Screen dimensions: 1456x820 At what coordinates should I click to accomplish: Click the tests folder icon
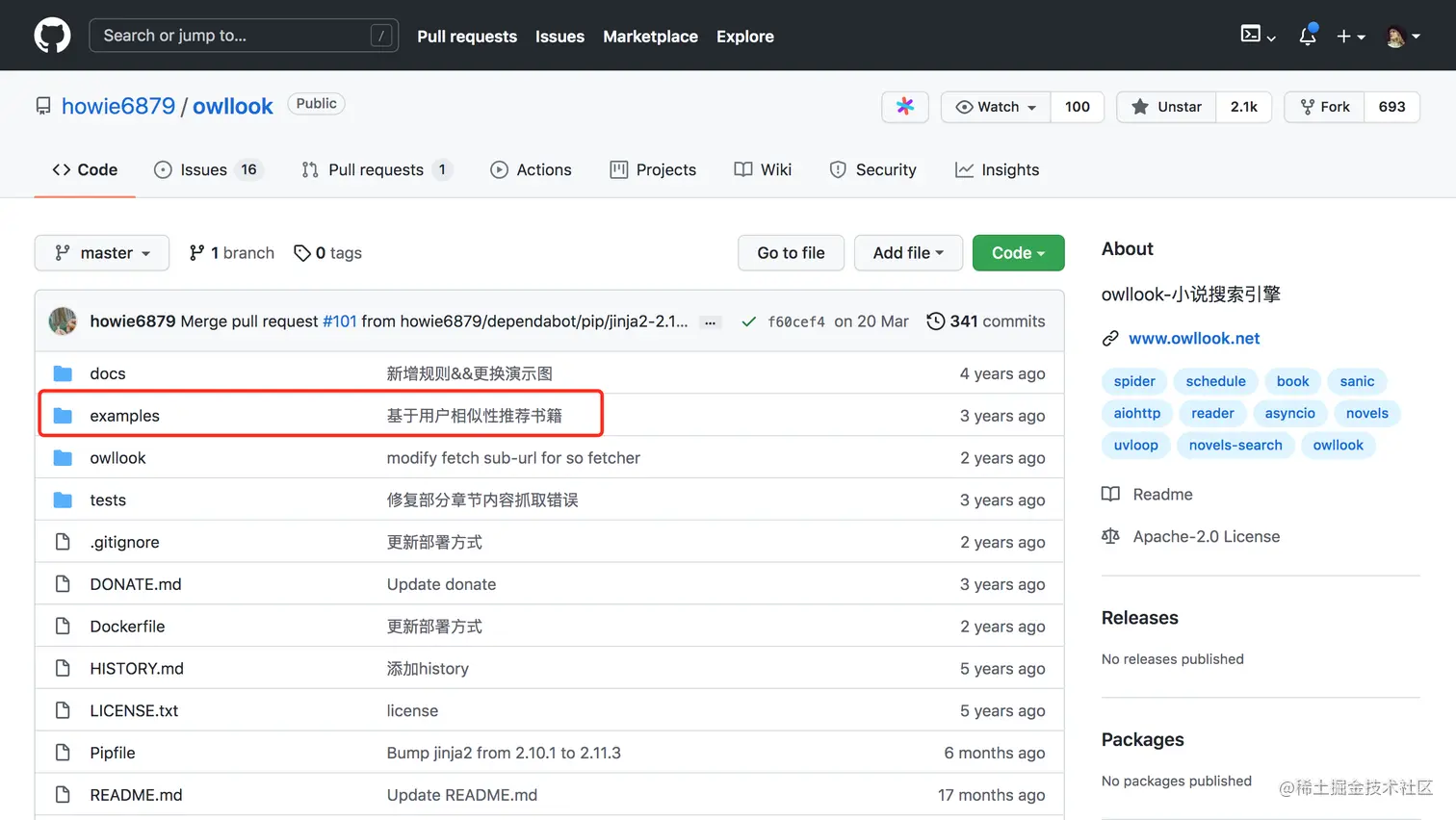(x=64, y=500)
